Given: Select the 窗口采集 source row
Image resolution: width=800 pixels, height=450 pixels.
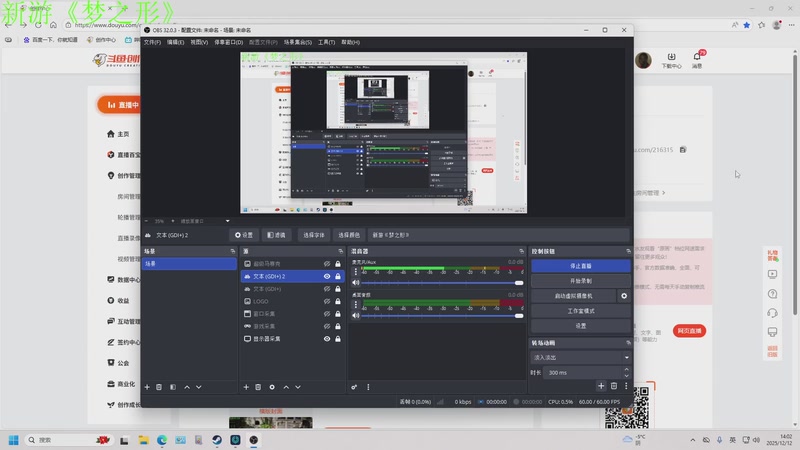Looking at the screenshot, I should point(292,314).
